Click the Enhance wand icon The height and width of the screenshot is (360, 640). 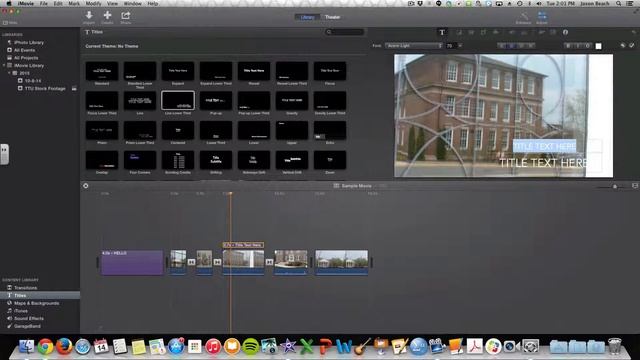[x=524, y=16]
